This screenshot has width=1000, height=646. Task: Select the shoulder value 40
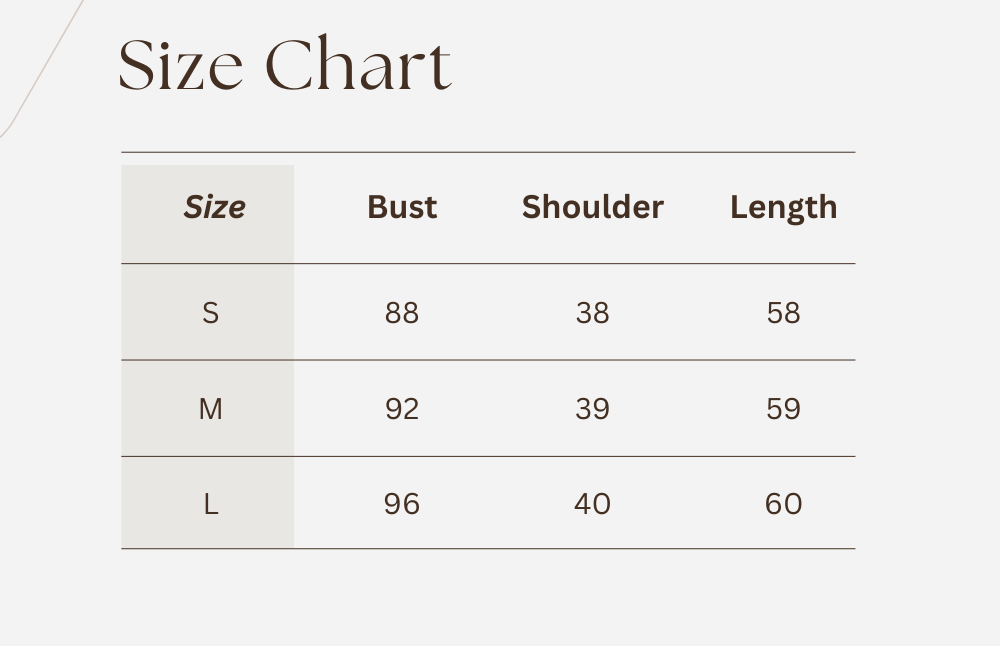tap(592, 504)
